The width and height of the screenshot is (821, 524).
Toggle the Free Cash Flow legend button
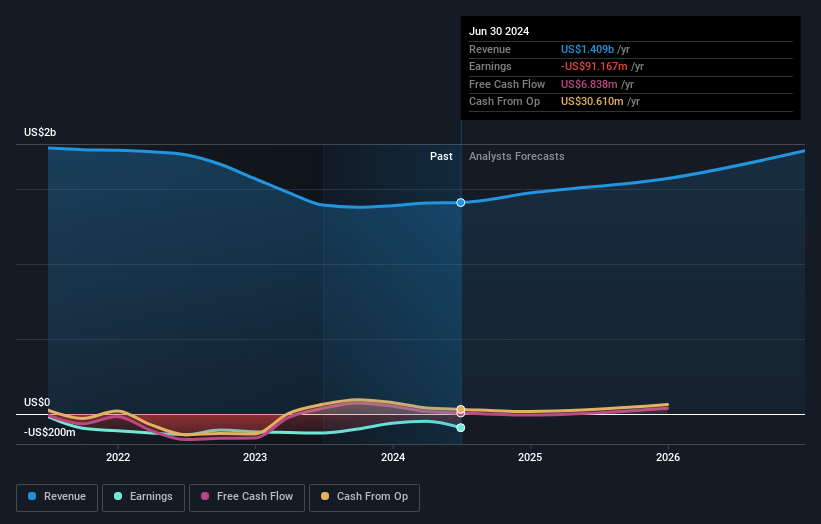[x=247, y=497]
